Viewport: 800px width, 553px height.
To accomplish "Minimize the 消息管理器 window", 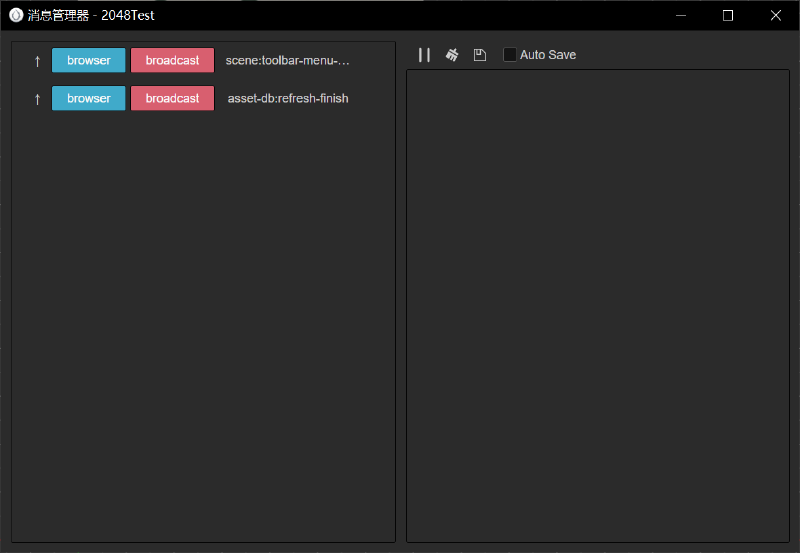I will point(681,15).
